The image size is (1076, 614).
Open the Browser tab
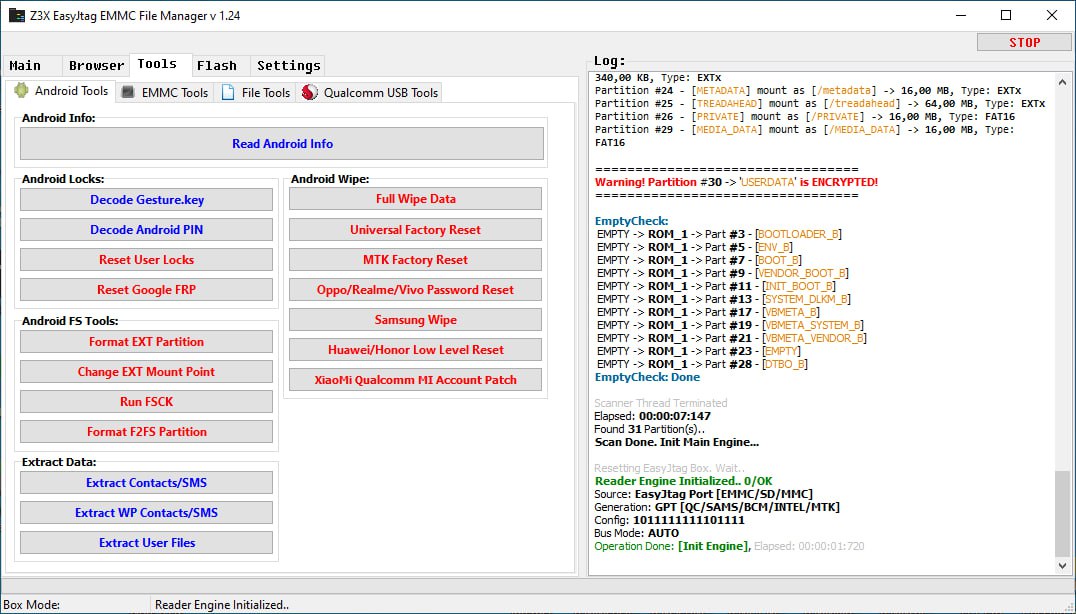[x=95, y=66]
